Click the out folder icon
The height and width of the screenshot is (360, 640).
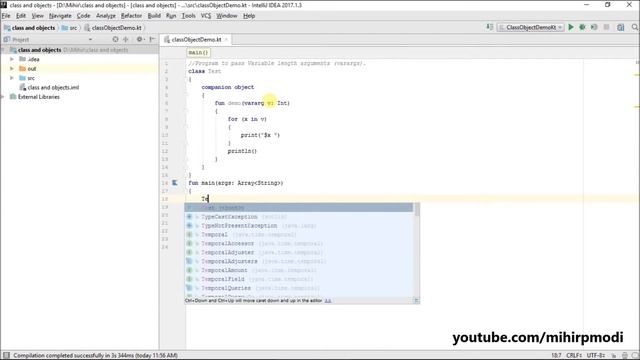[22, 69]
